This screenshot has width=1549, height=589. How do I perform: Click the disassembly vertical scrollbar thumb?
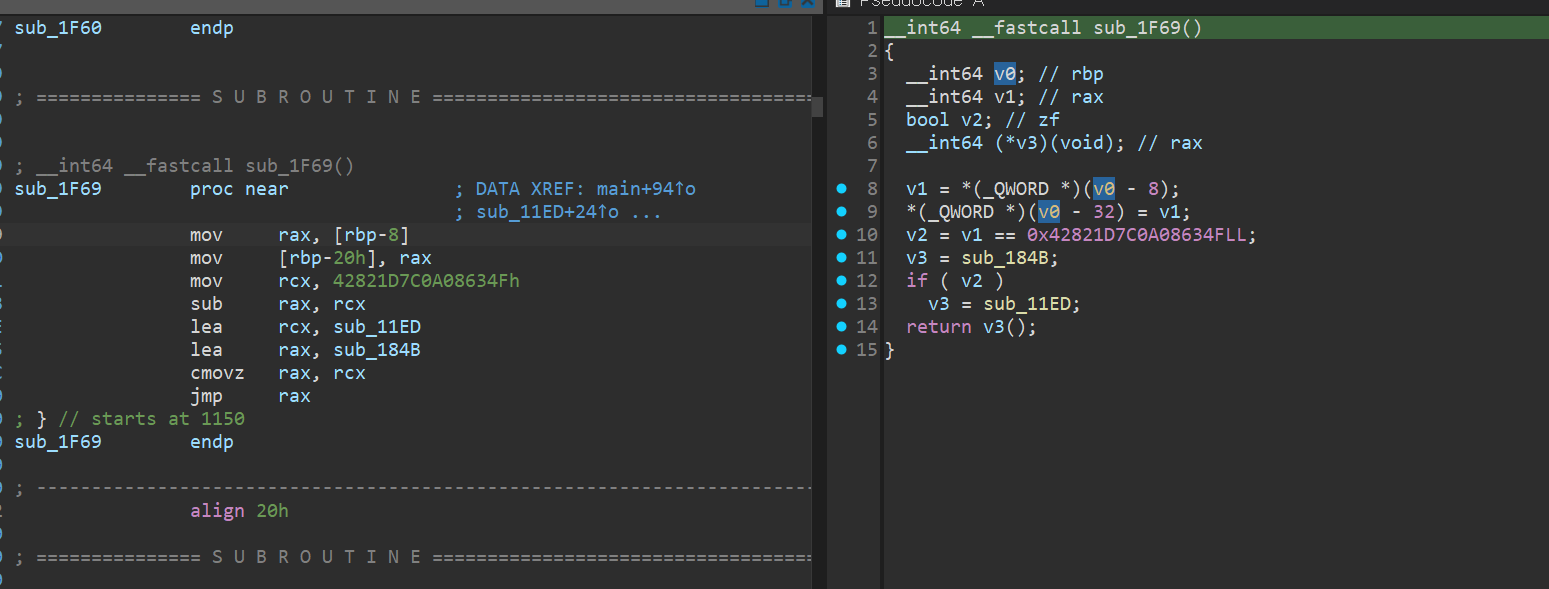[x=817, y=106]
